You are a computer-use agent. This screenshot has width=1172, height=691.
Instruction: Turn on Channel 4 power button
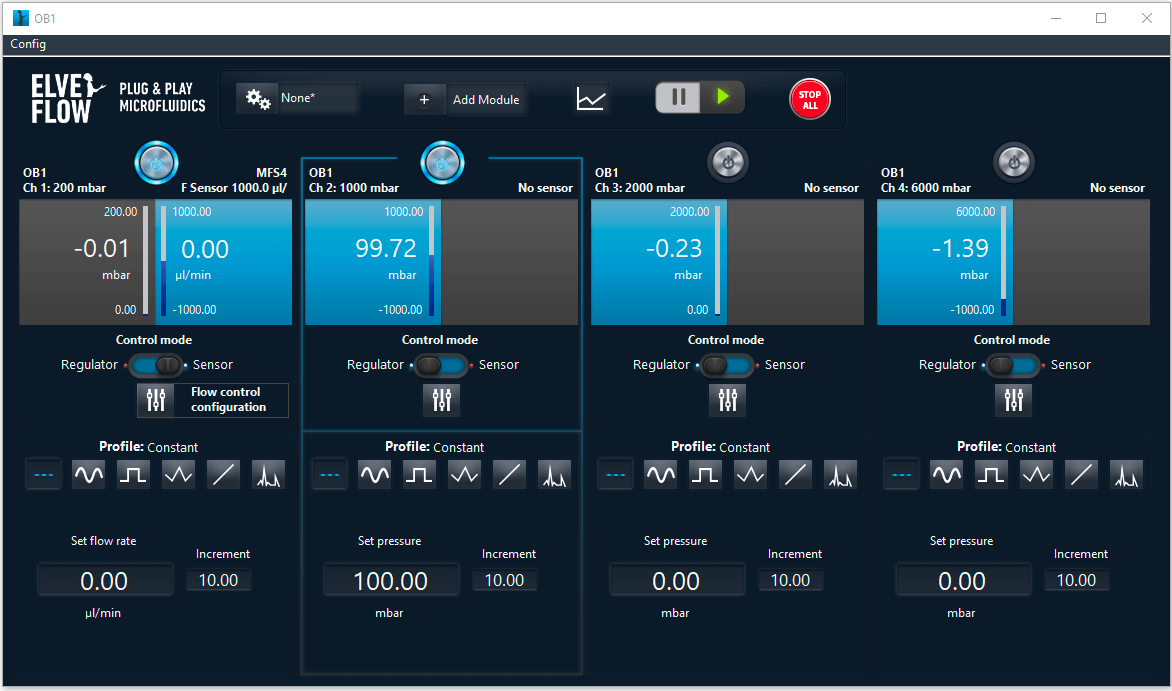[x=1014, y=162]
